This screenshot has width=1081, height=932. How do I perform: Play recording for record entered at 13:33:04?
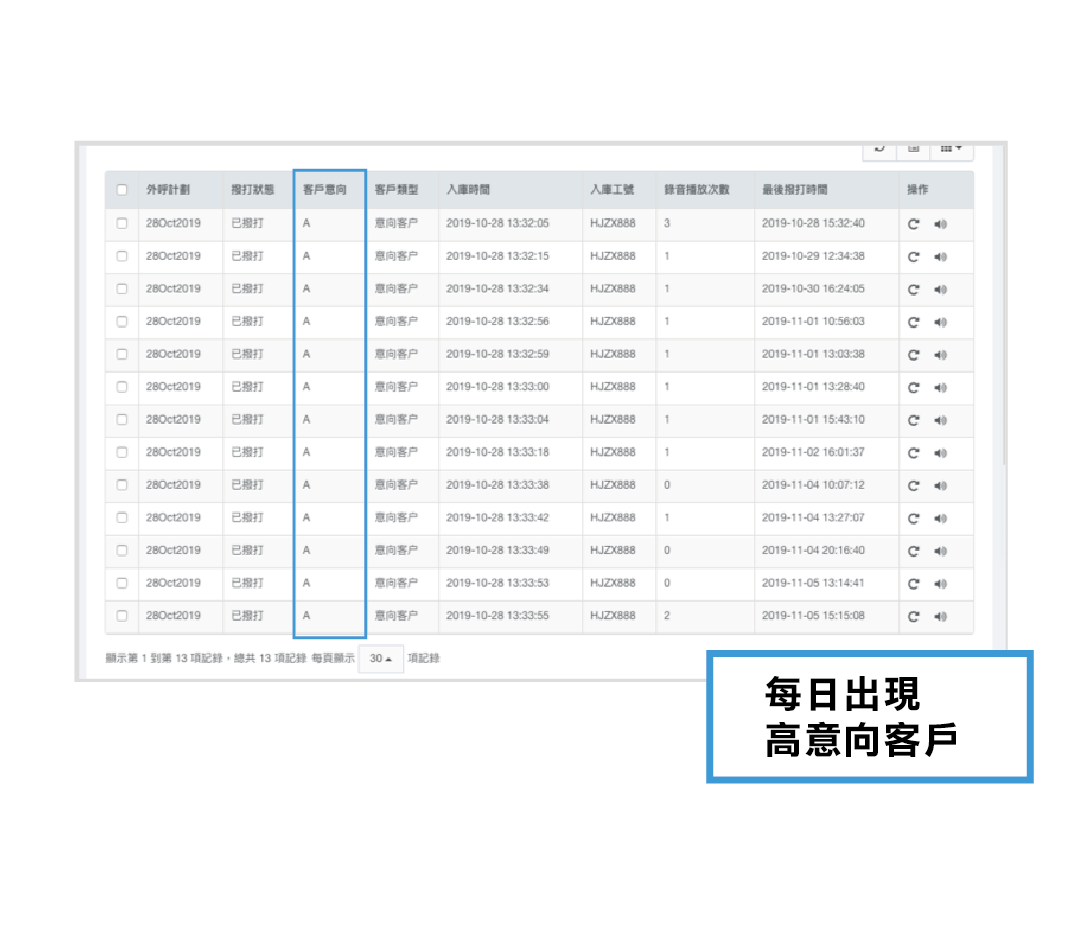click(x=940, y=420)
